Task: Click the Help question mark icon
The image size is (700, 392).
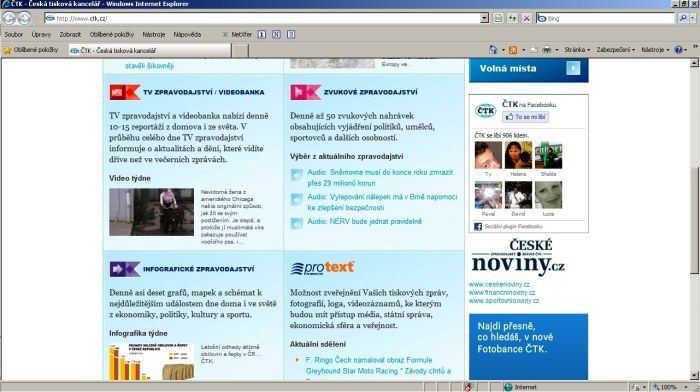Action: (x=678, y=50)
